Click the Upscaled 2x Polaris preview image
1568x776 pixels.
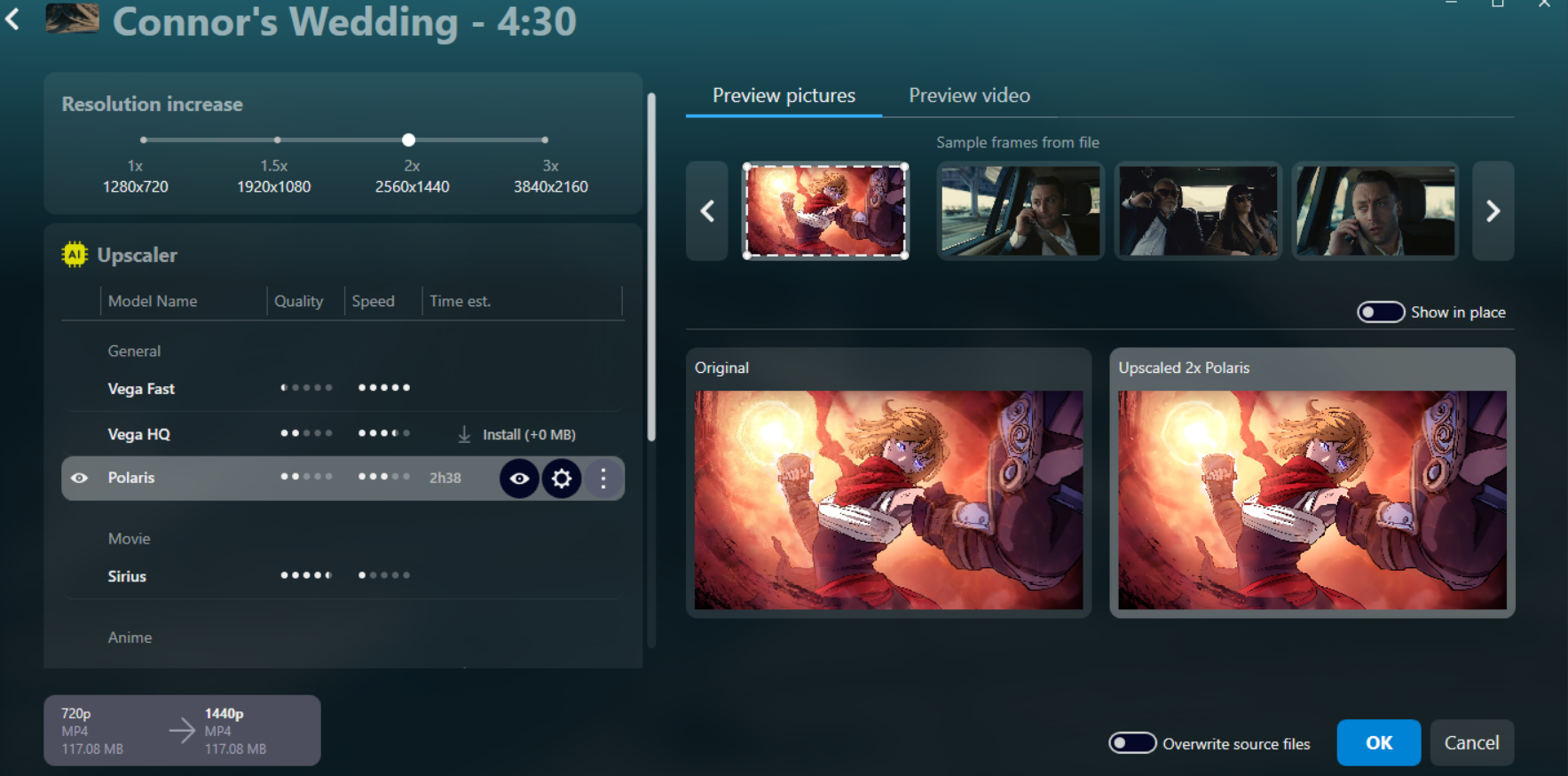pyautogui.click(x=1312, y=500)
